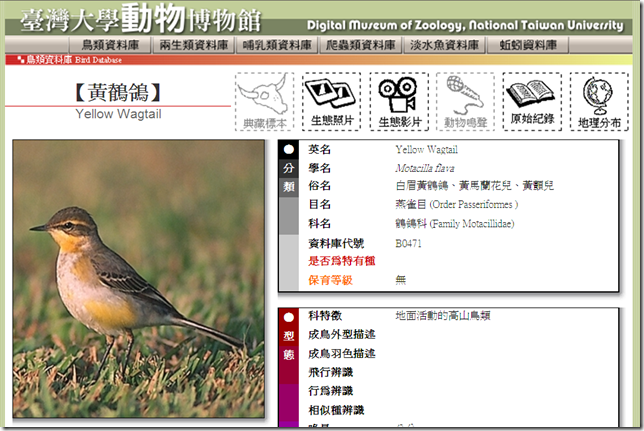644x431 pixels.
Task: Click the 俗名 label
Action: (320, 186)
